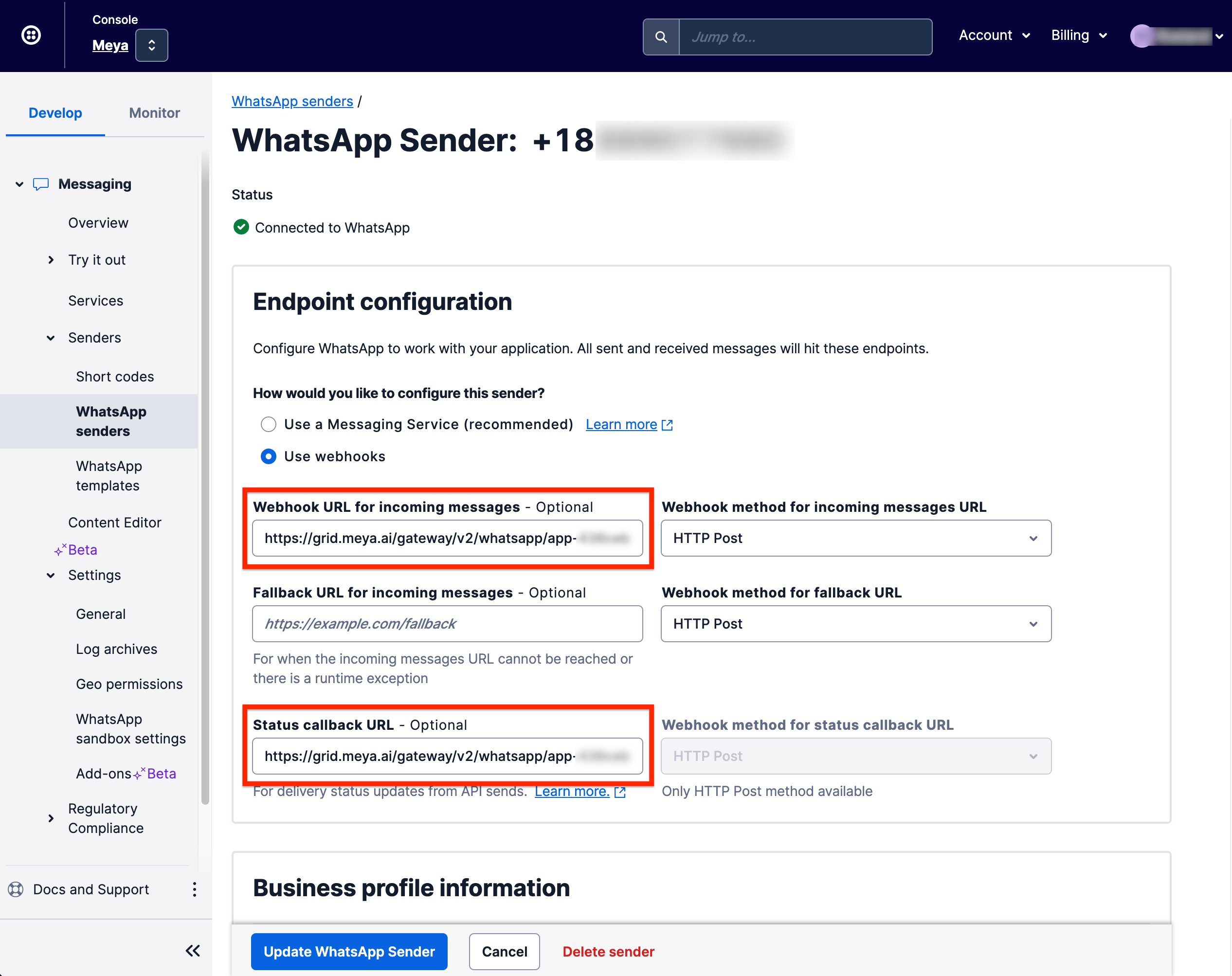The height and width of the screenshot is (976, 1232).
Task: Select Use a Messaging Service radio
Action: coord(269,425)
